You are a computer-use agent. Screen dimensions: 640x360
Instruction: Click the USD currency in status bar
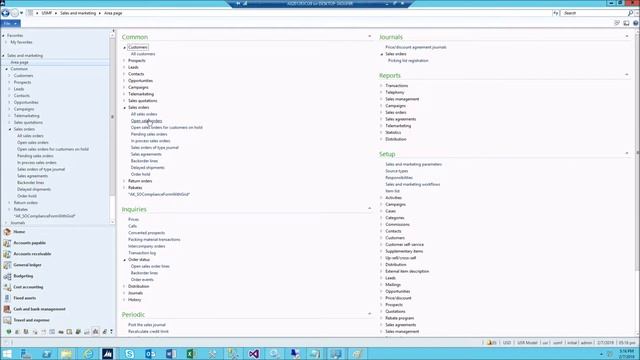pyautogui.click(x=507, y=343)
